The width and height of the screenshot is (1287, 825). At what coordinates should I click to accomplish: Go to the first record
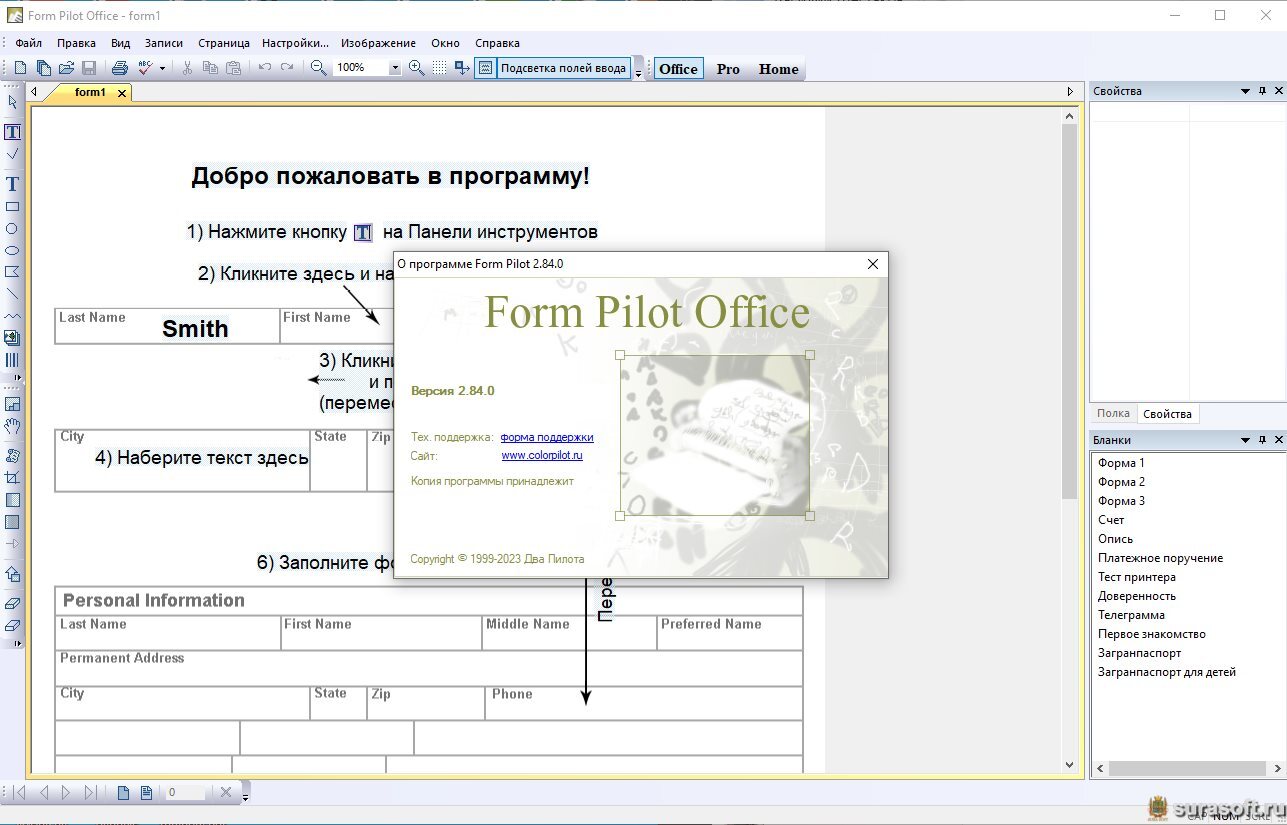(18, 793)
